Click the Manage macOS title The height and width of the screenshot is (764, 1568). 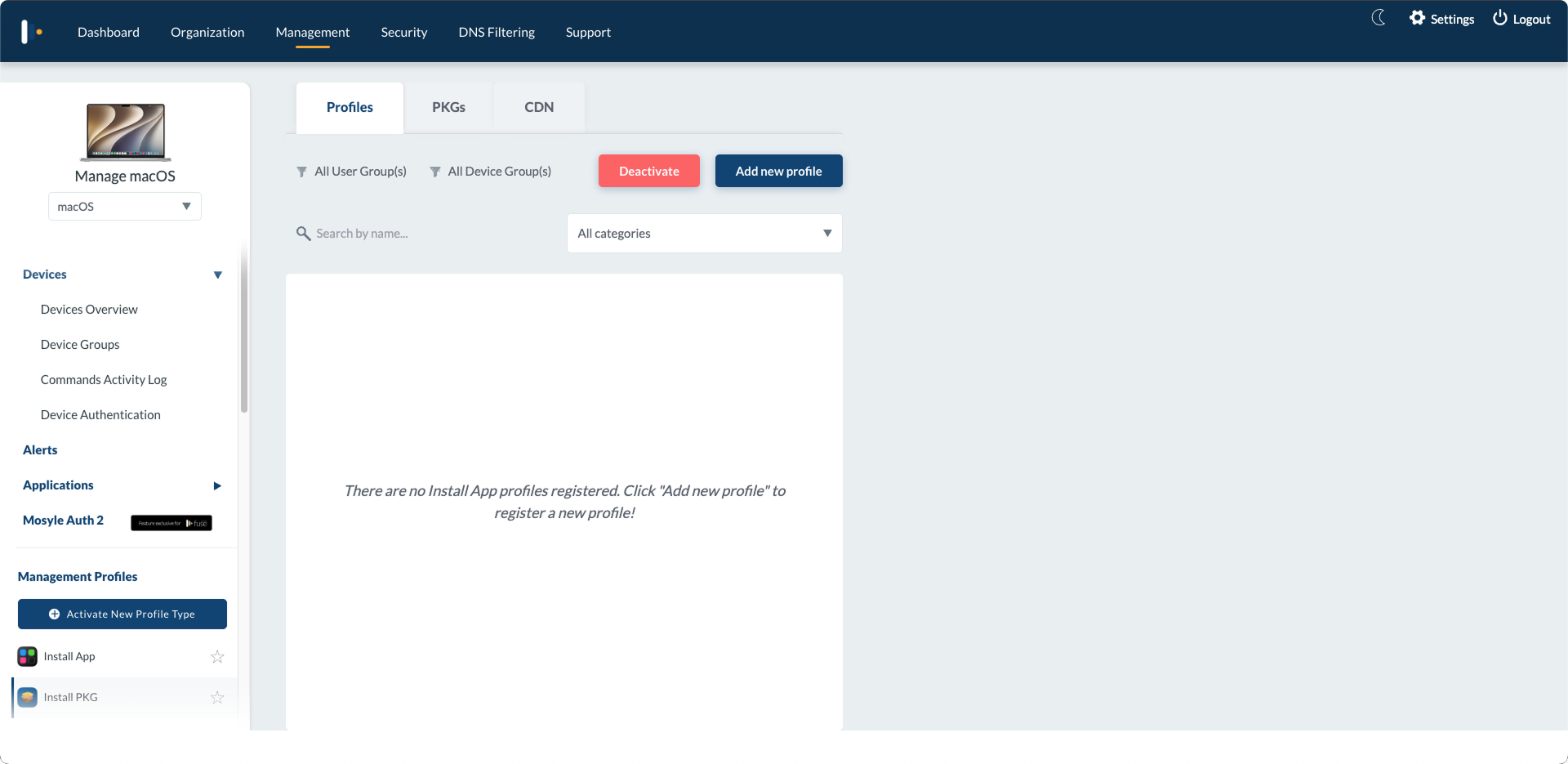pyautogui.click(x=125, y=176)
